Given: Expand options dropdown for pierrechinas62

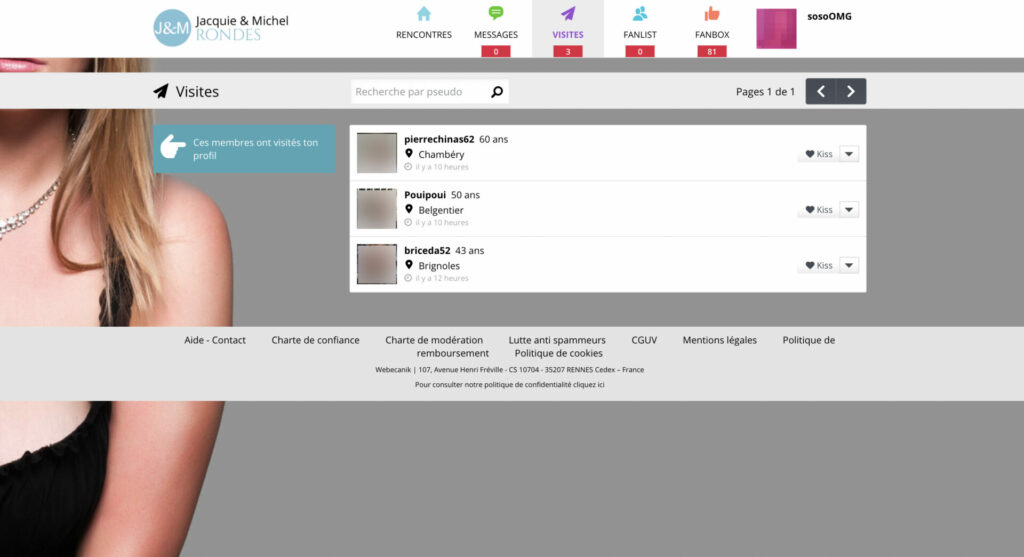Looking at the screenshot, I should 849,154.
